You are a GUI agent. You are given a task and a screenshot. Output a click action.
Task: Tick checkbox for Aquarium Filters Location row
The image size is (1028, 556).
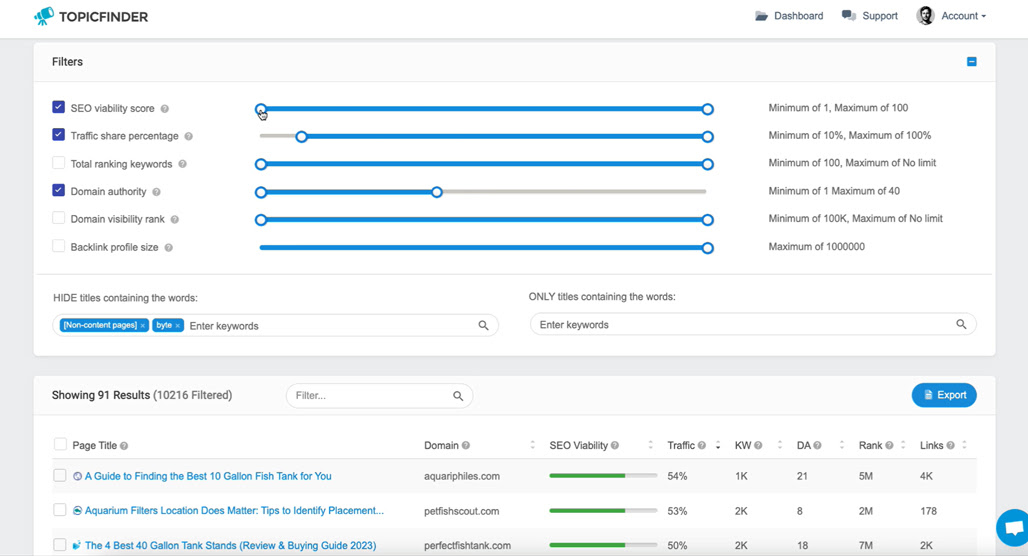[x=60, y=509]
